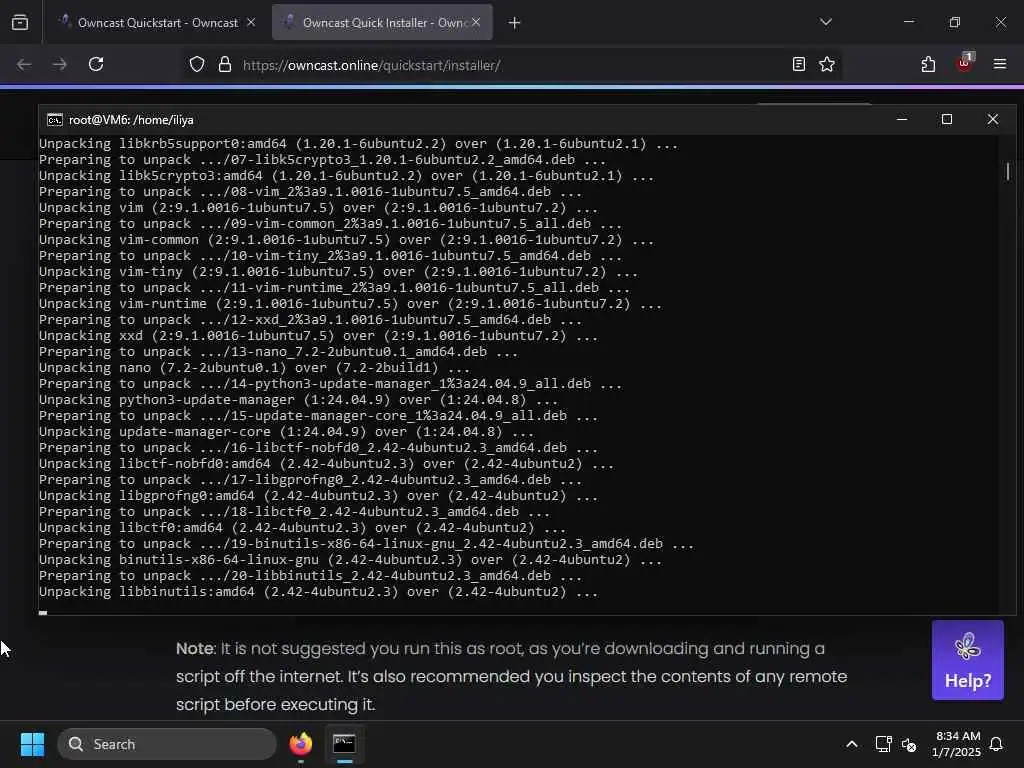
Task: Open the Firefox application menu
Action: click(1000, 64)
